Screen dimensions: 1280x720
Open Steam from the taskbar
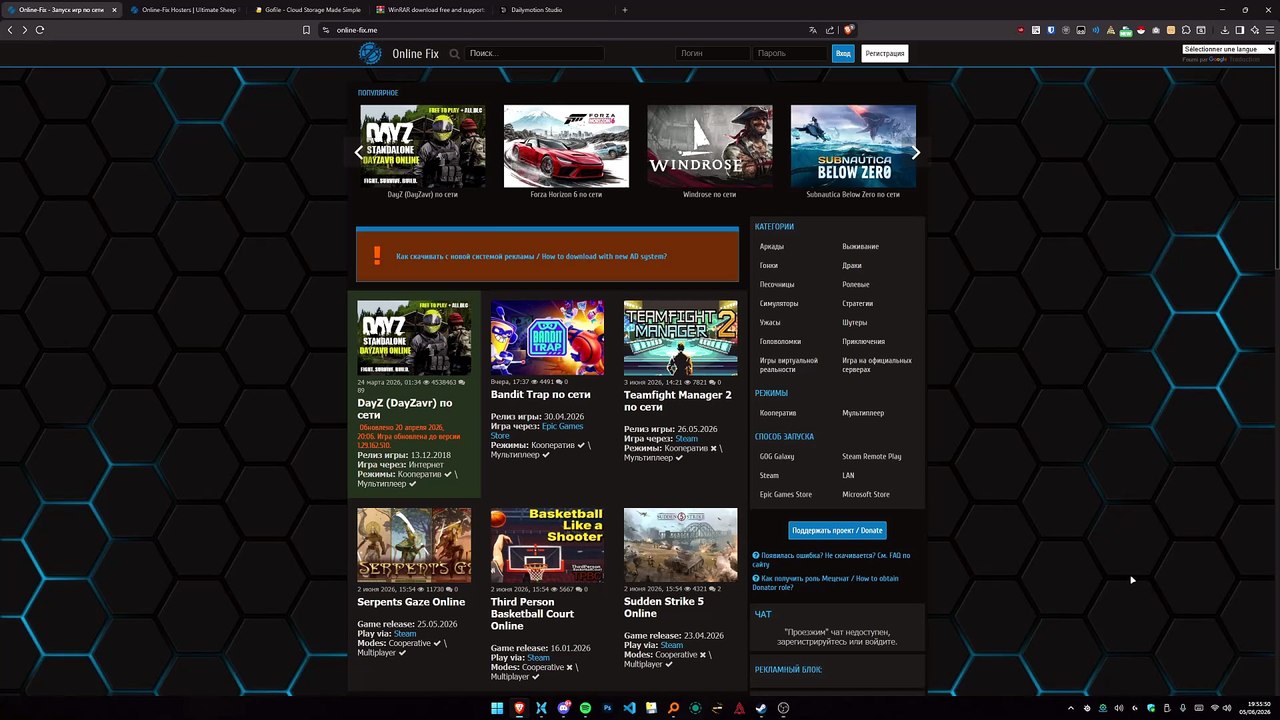point(761,708)
